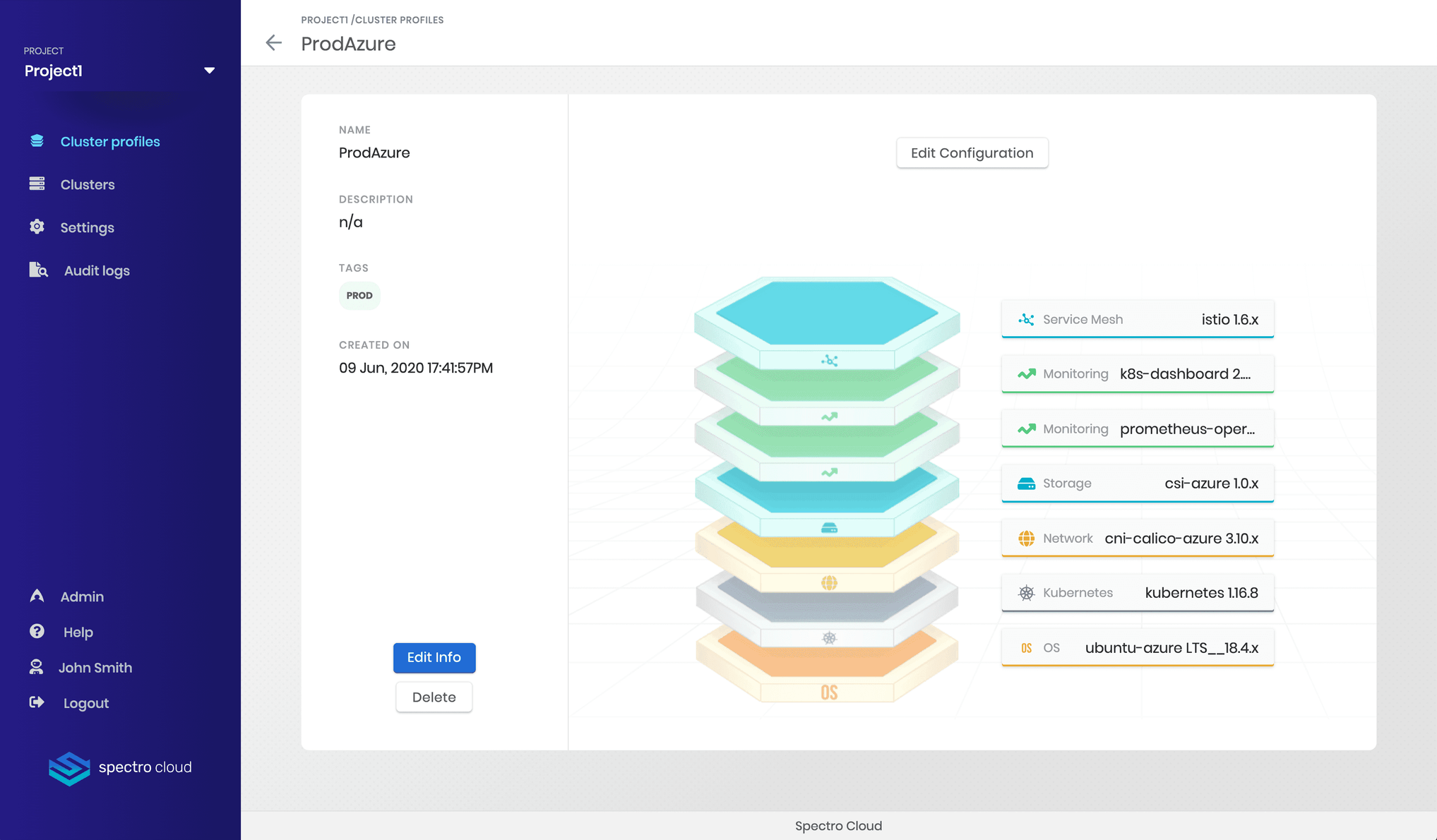Click the Settings gear icon
Viewport: 1437px width, 840px height.
click(37, 227)
